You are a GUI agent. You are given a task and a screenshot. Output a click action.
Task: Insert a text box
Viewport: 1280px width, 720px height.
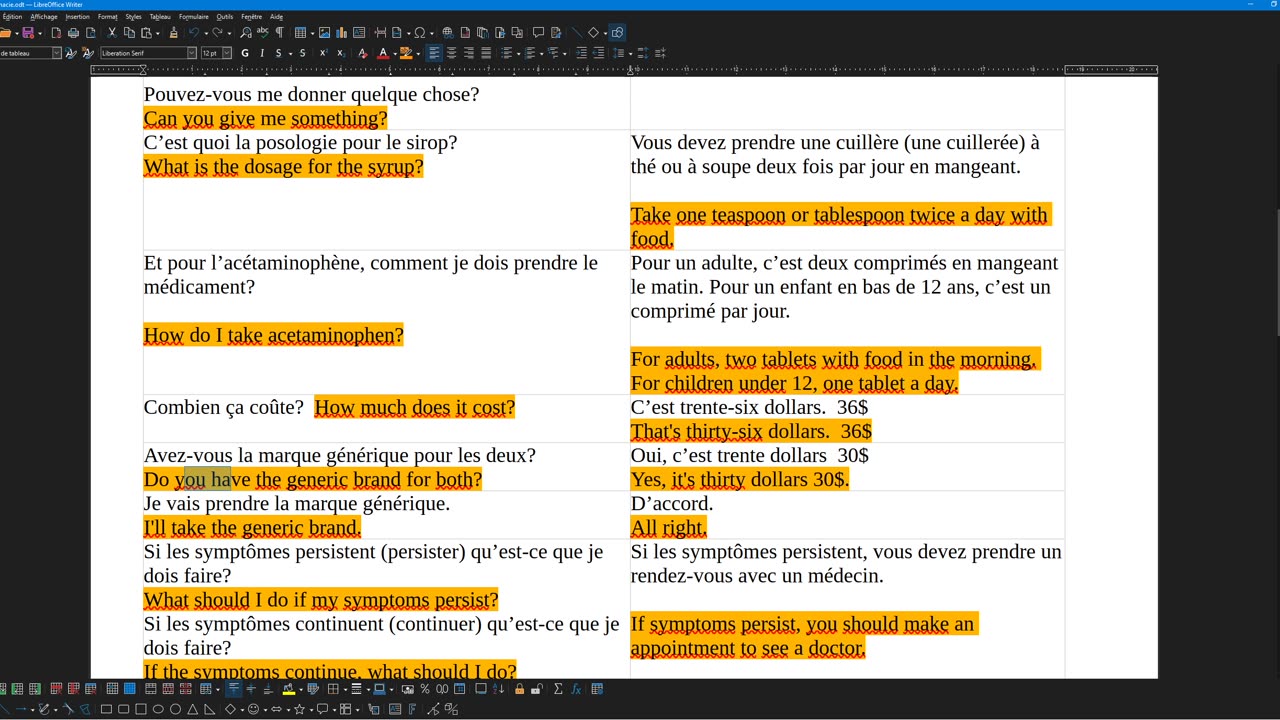(x=359, y=33)
